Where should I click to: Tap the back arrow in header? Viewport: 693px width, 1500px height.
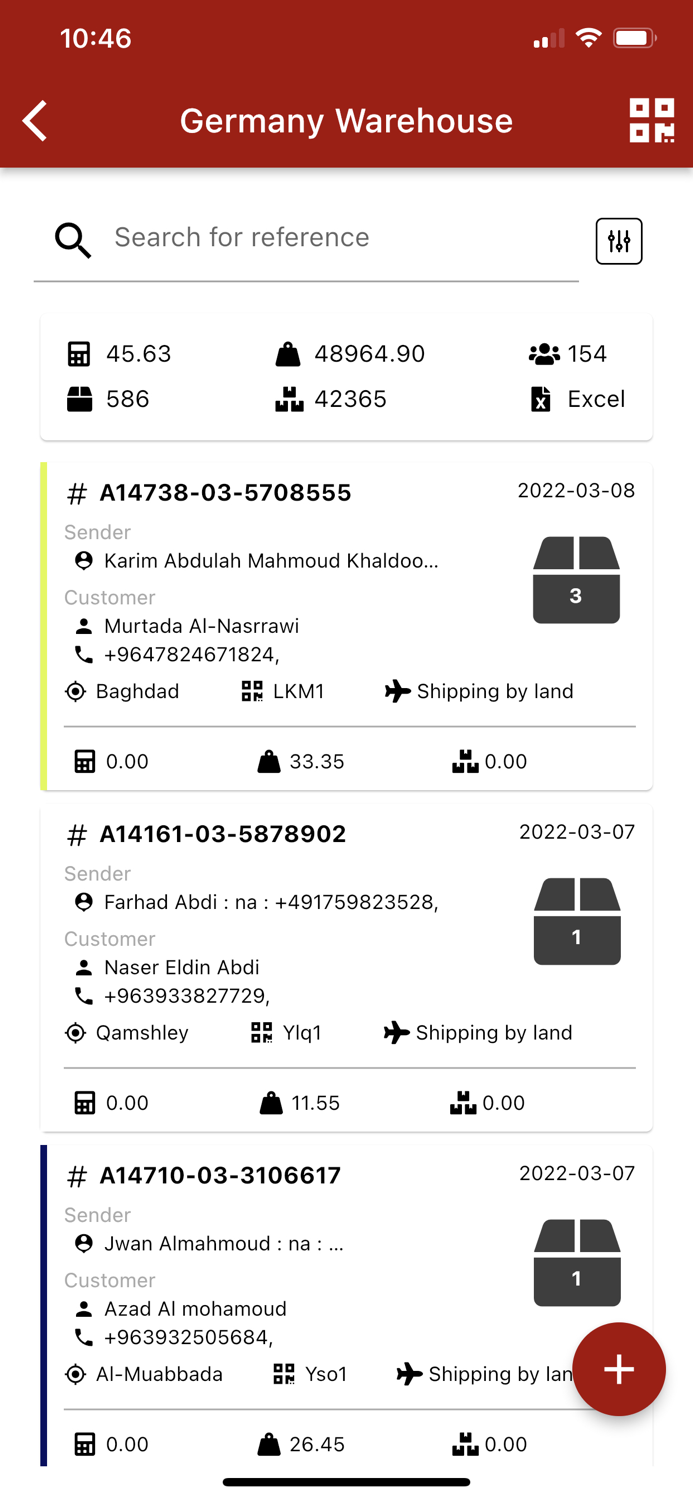(x=35, y=121)
